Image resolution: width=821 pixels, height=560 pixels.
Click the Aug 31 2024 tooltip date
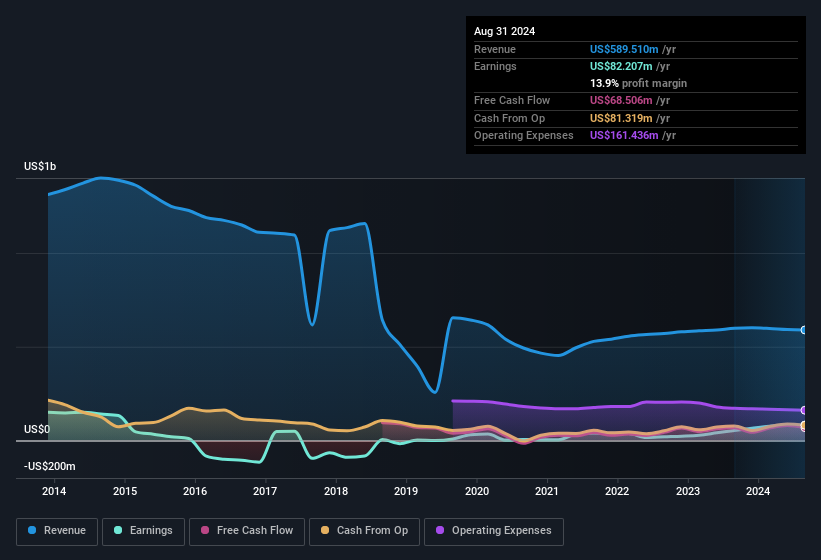coord(504,31)
